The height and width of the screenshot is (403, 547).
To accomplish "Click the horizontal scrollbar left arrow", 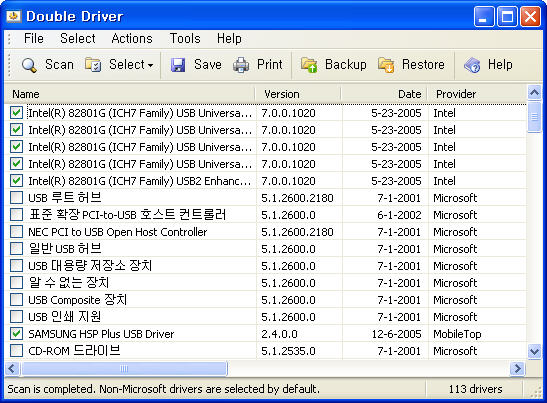I will coord(12,369).
